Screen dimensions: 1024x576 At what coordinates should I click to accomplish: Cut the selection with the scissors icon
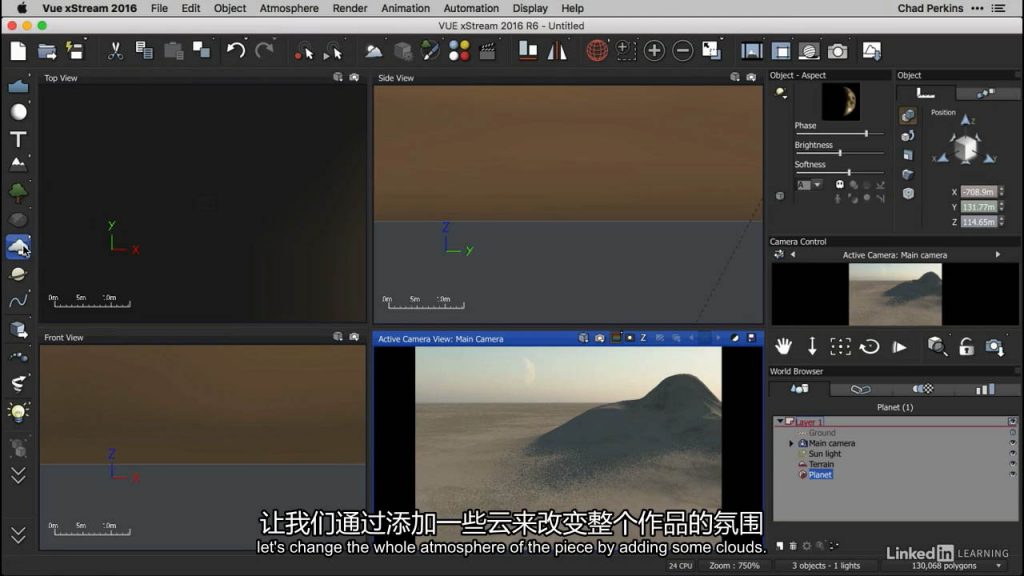[x=115, y=51]
